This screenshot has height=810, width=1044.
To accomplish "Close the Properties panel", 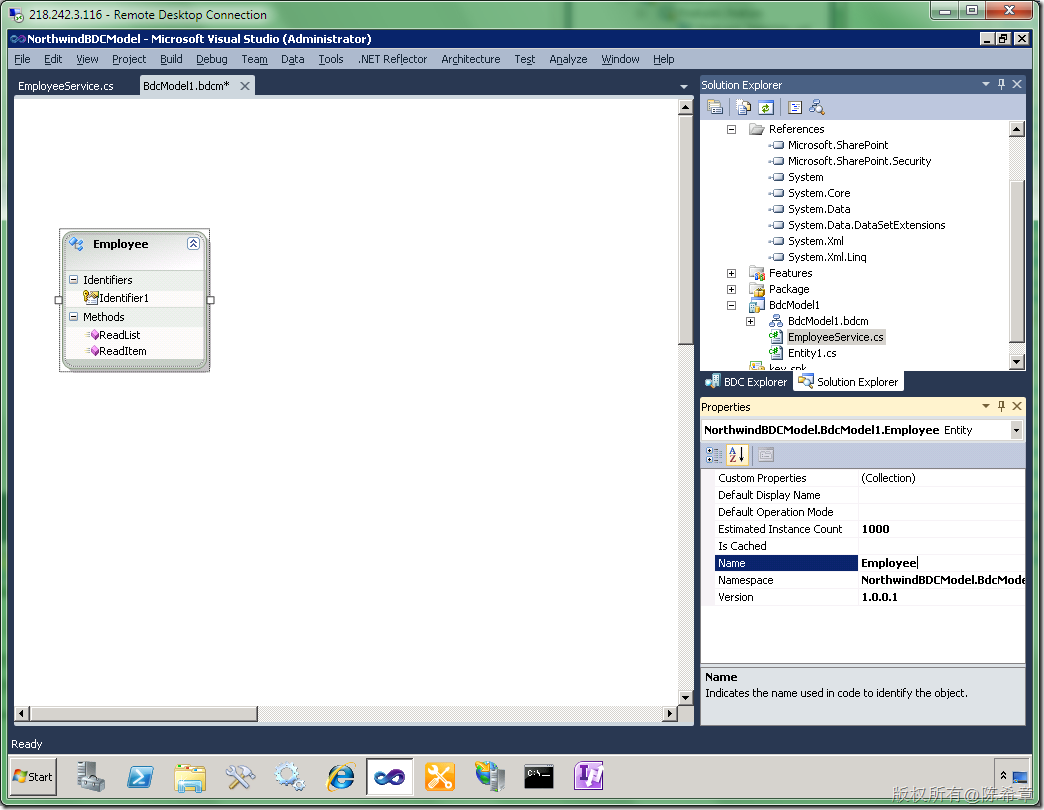I will coord(1017,406).
